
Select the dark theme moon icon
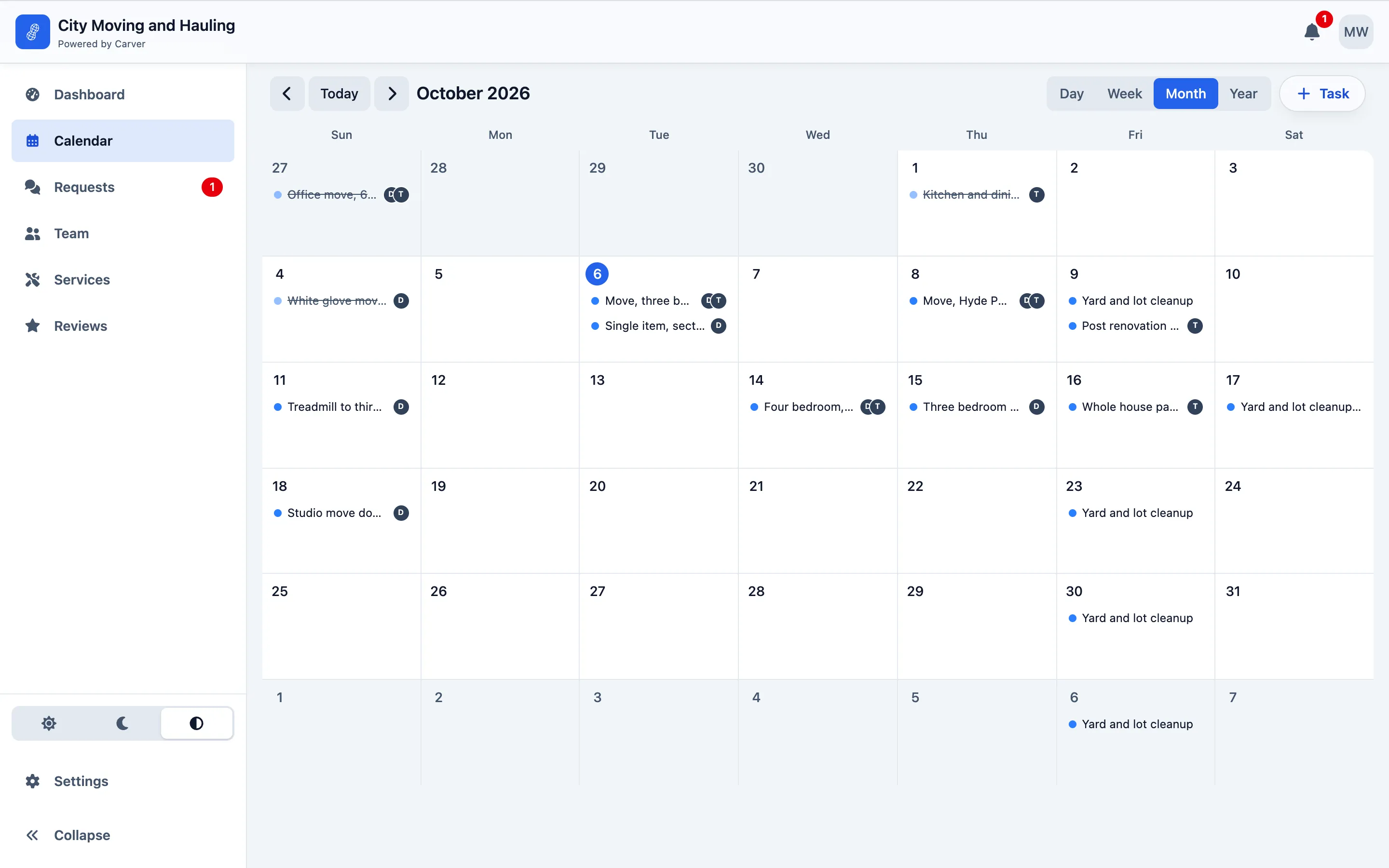pyautogui.click(x=122, y=723)
